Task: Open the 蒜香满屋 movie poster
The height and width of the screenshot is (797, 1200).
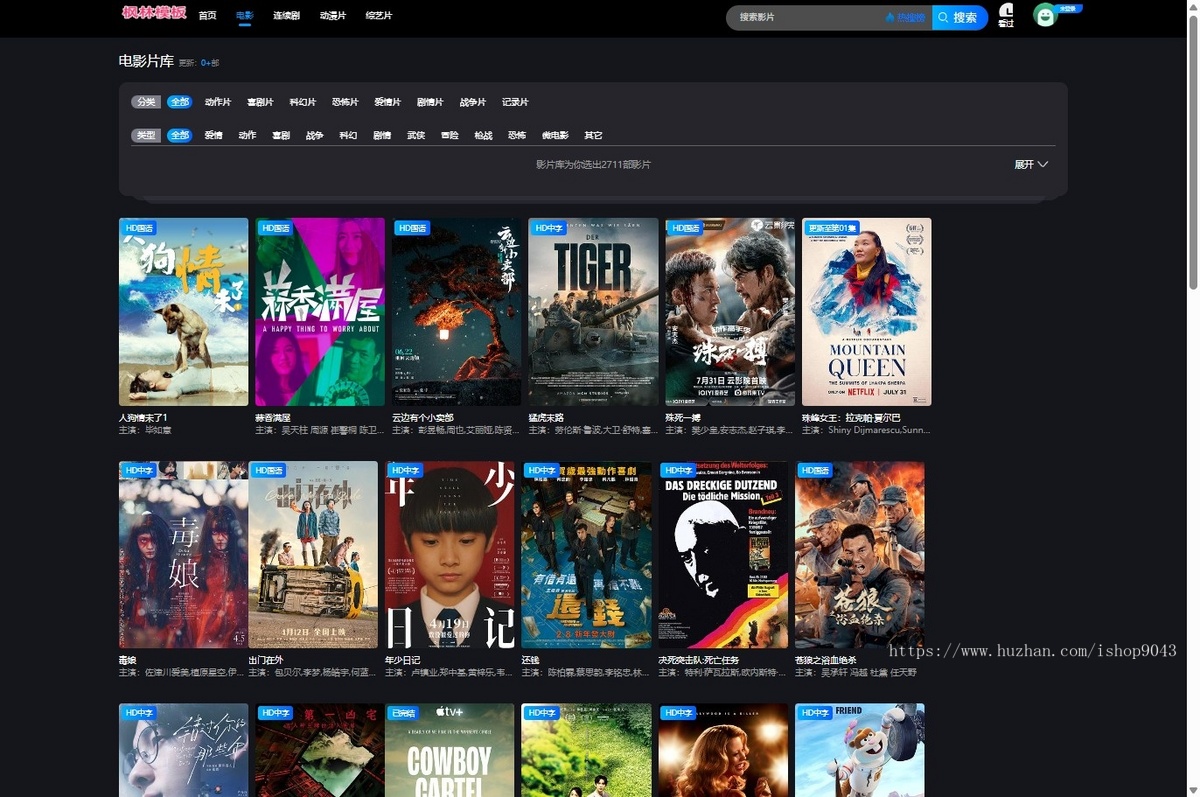Action: coord(320,312)
